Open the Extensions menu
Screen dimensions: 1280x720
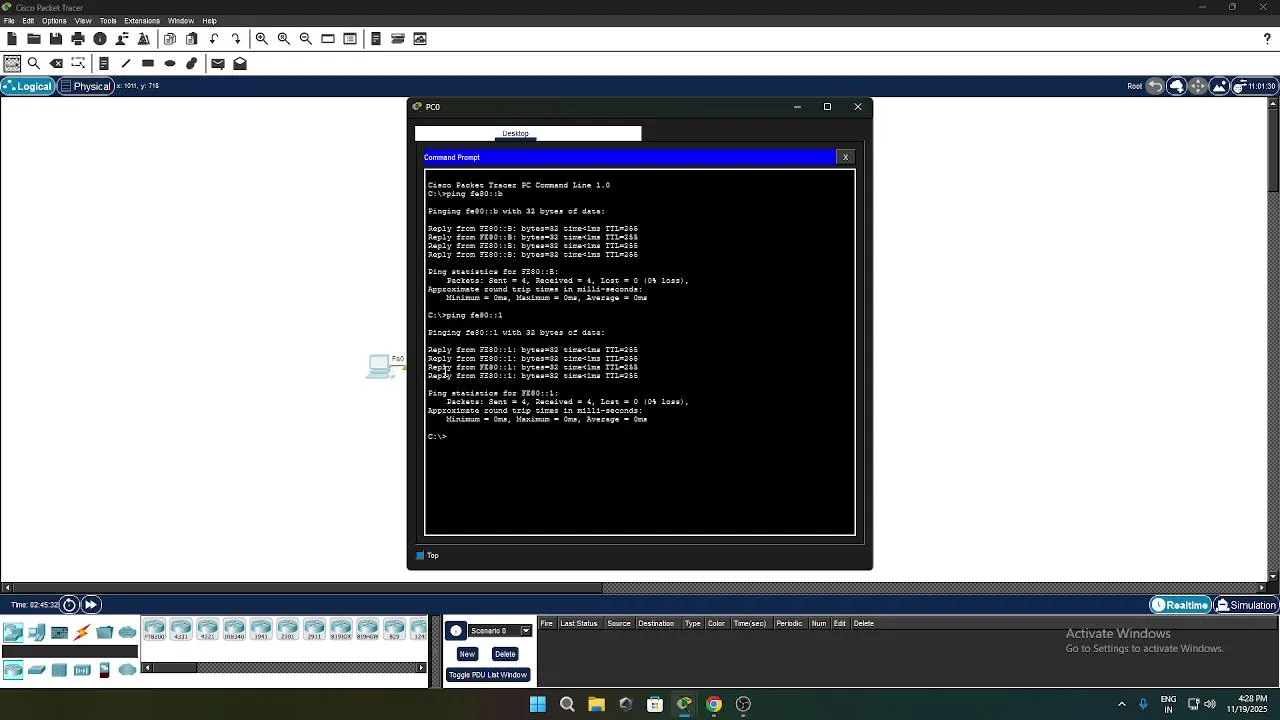(x=142, y=21)
